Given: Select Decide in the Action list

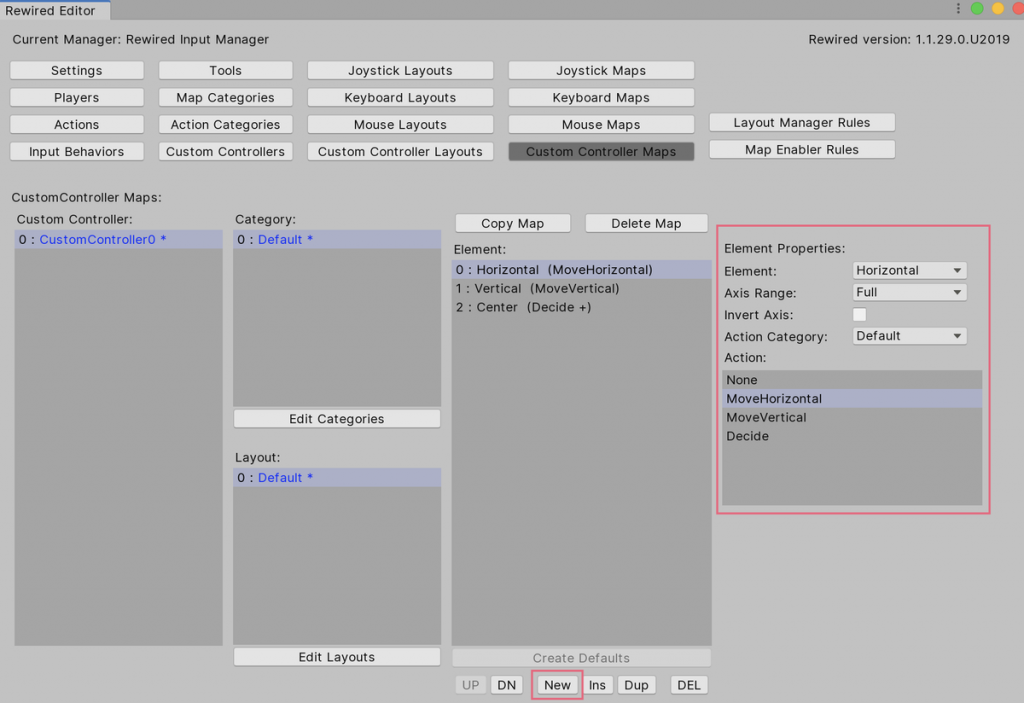Looking at the screenshot, I should point(852,436).
